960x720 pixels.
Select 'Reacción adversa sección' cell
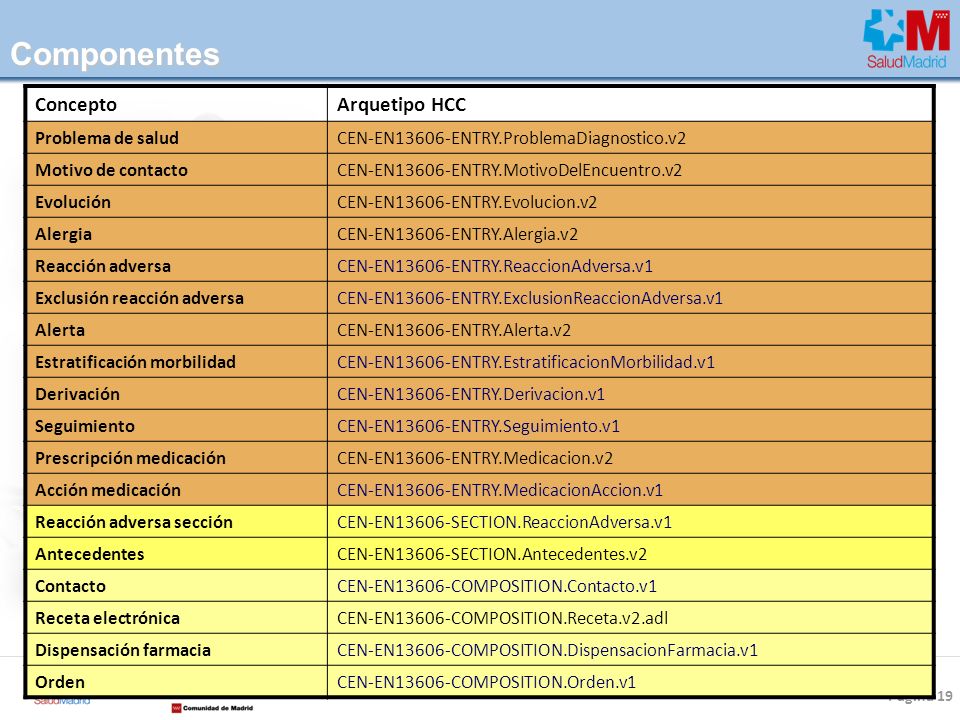coord(177,522)
